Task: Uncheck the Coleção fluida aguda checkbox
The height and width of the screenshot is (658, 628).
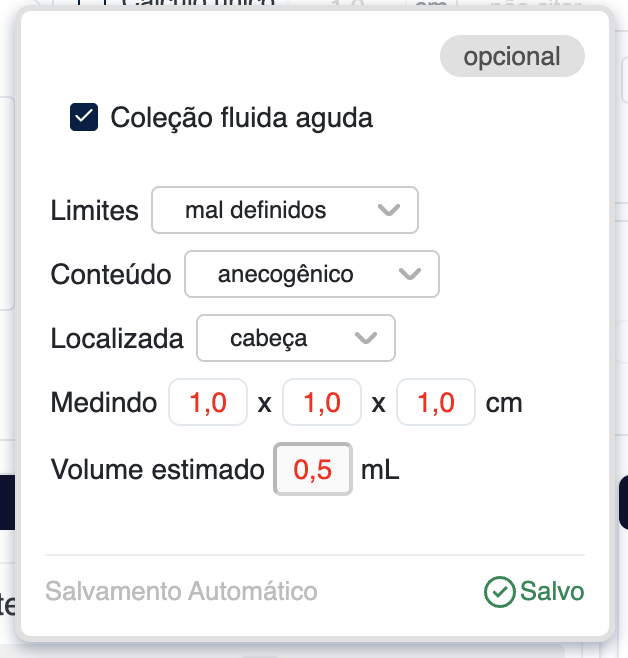Action: coord(84,118)
